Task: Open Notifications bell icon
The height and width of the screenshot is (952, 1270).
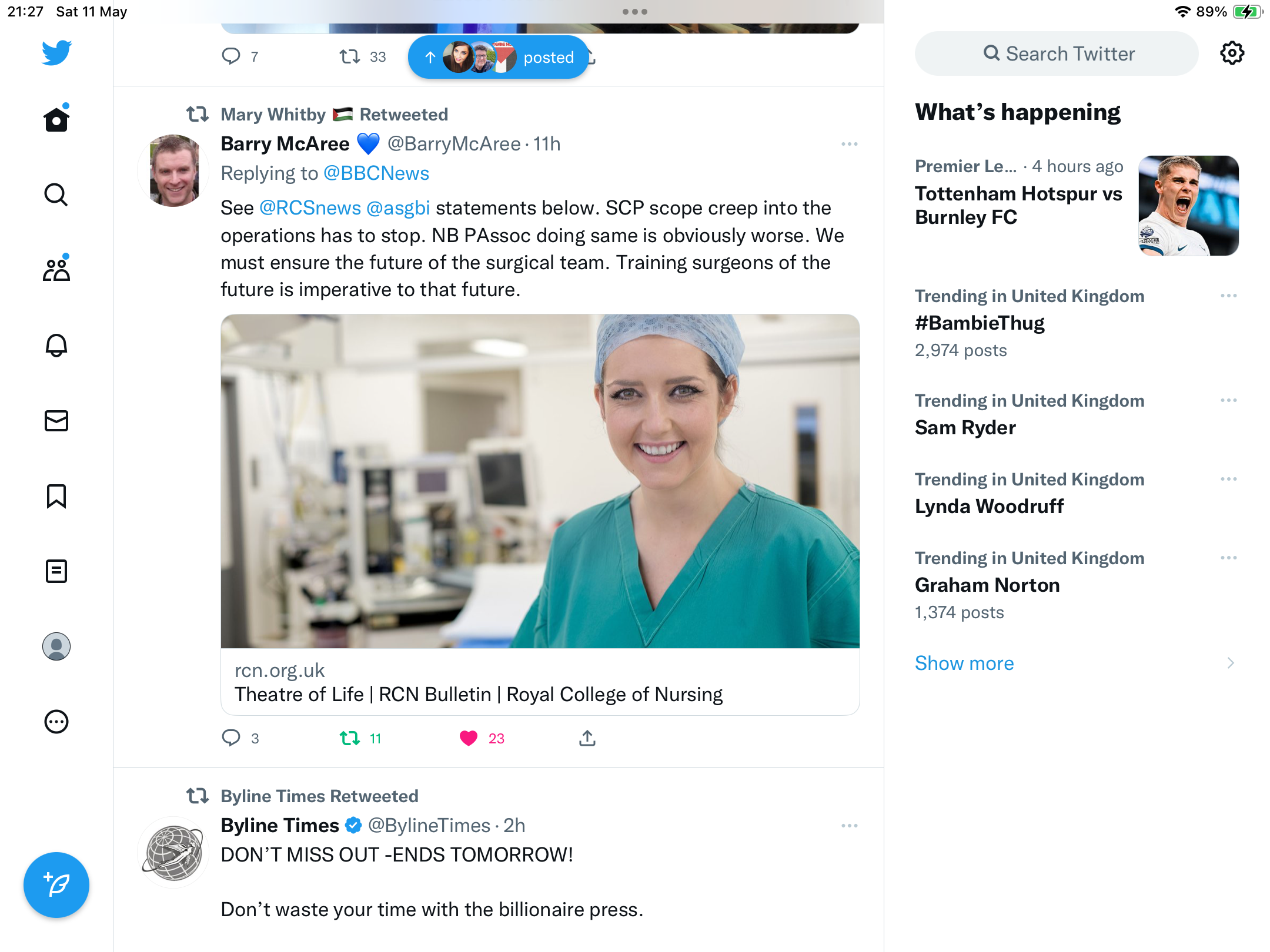Action: [x=56, y=345]
